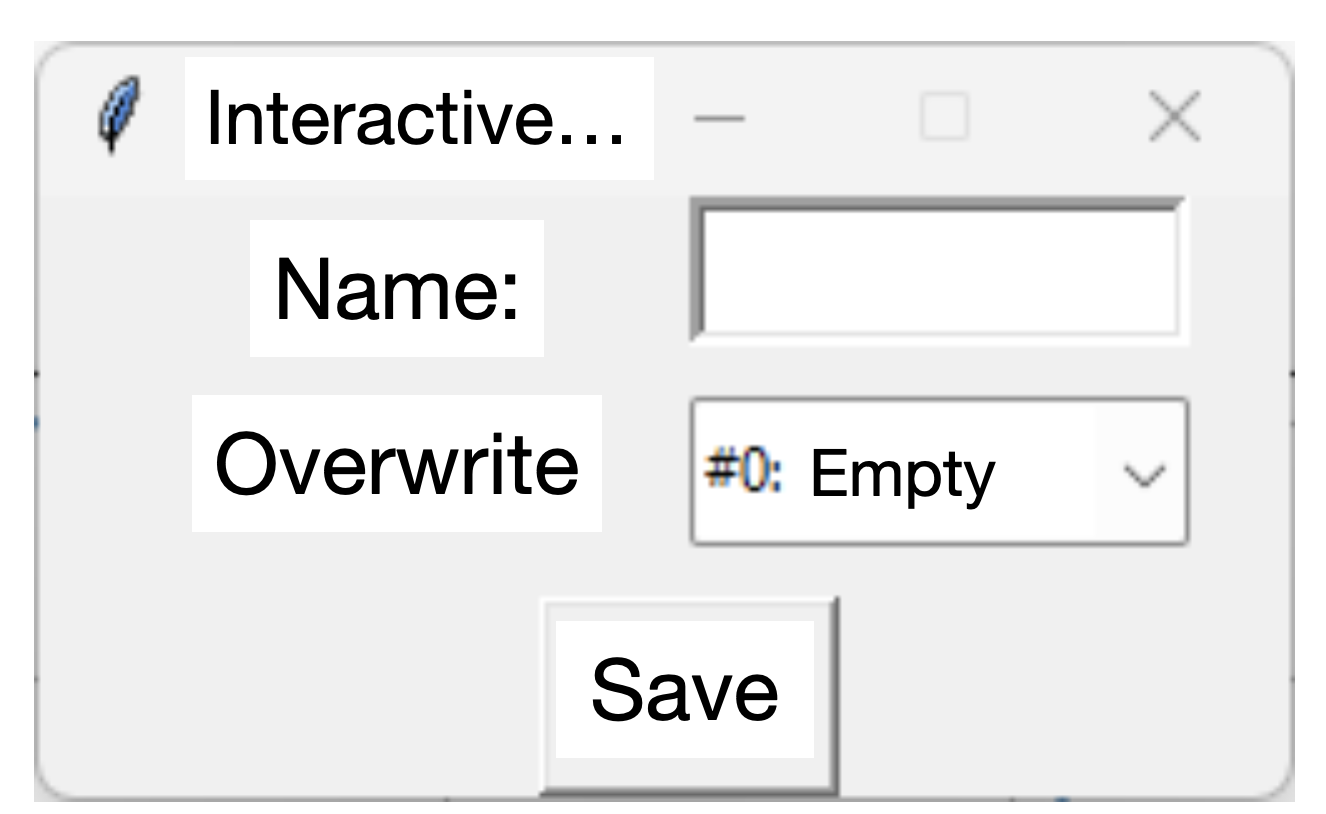This screenshot has height=814, width=1326.
Task: Click the sunken border of Name entry
Action: click(938, 206)
